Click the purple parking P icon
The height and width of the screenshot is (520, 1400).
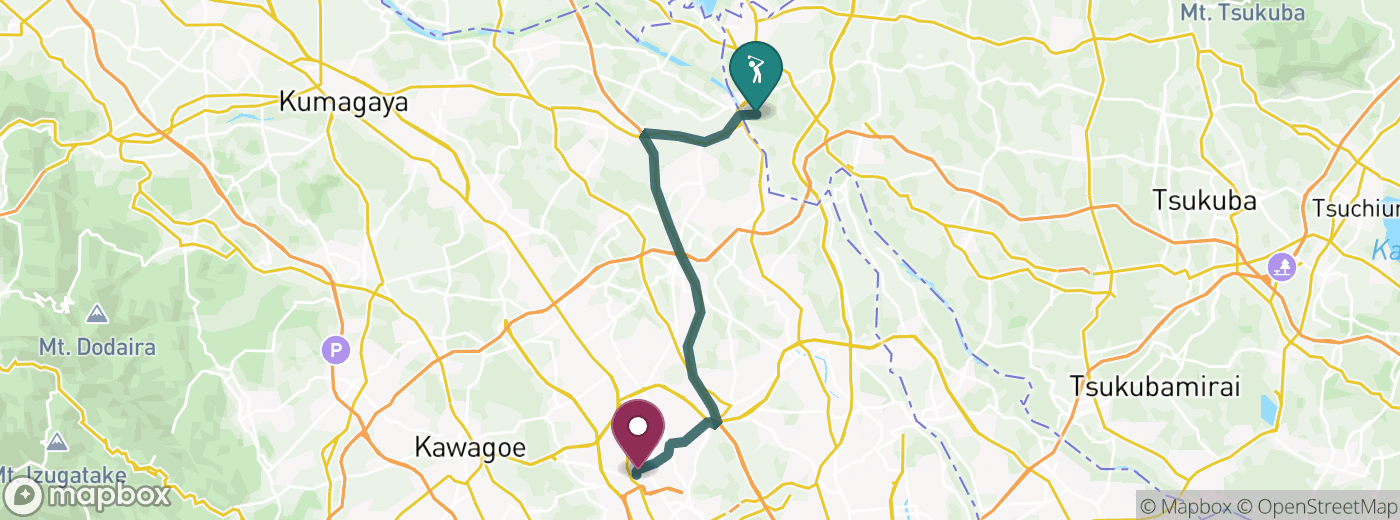336,351
